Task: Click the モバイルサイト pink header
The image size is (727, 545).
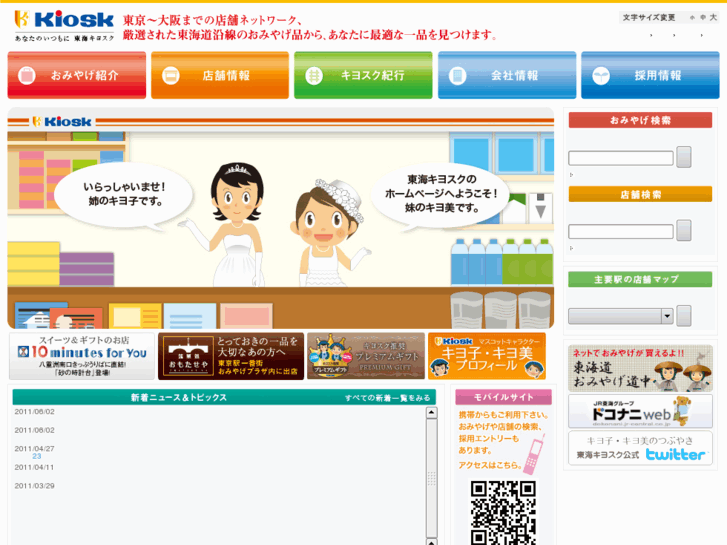Action: click(x=504, y=397)
